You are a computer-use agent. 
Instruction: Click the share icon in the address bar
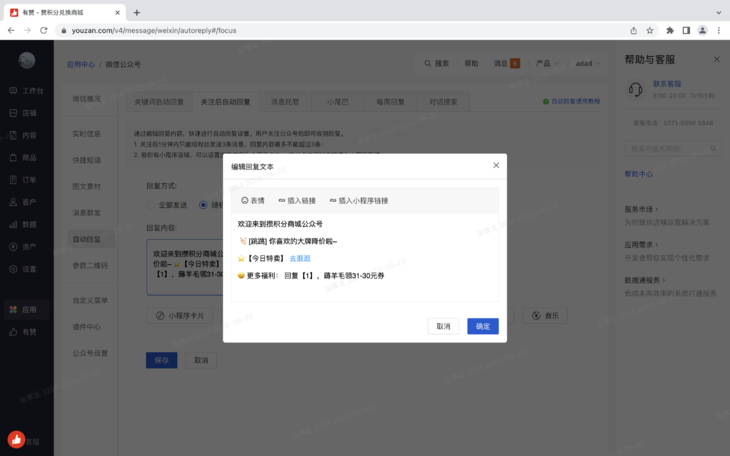tap(633, 30)
